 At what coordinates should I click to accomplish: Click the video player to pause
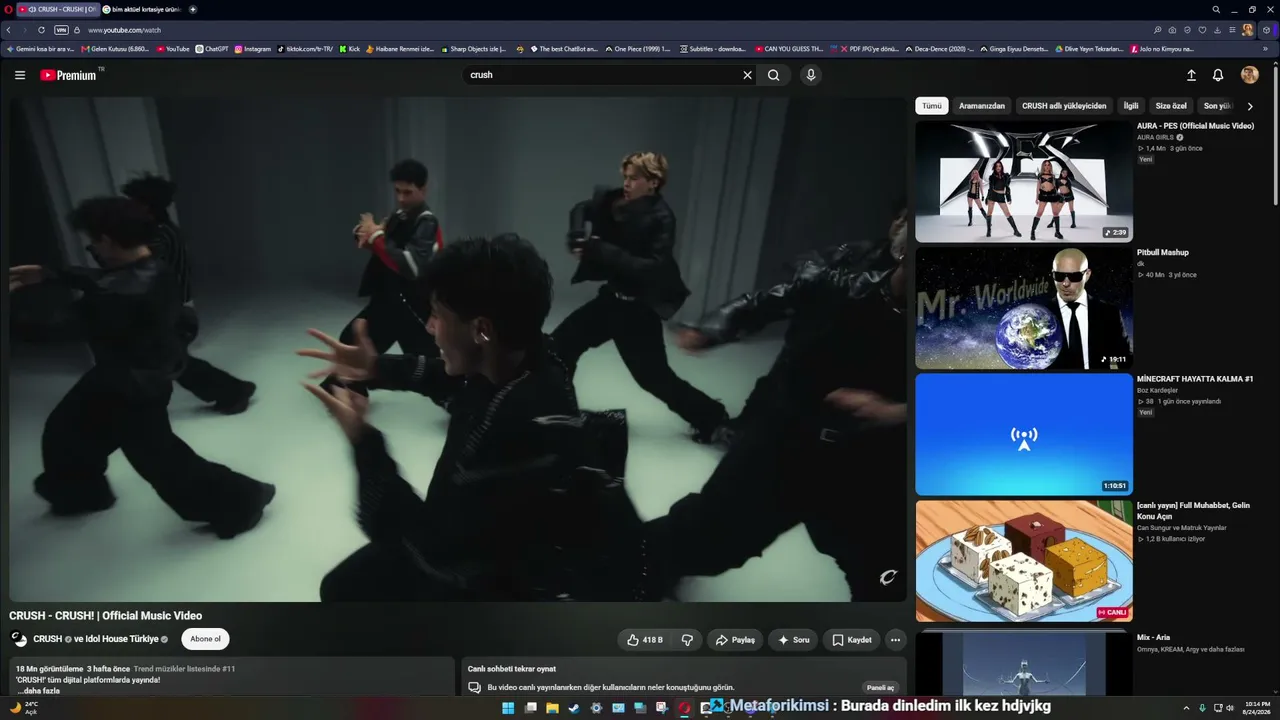[458, 349]
